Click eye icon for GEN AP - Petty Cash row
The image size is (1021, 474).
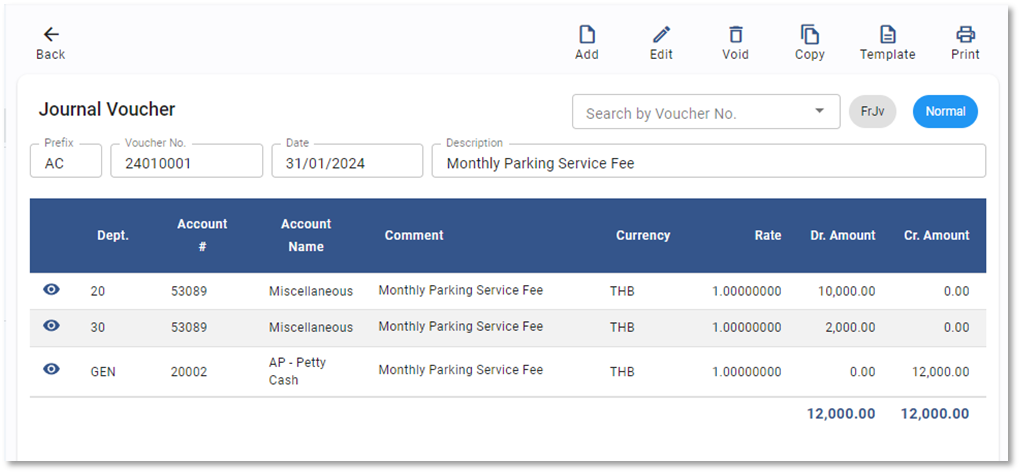(52, 370)
